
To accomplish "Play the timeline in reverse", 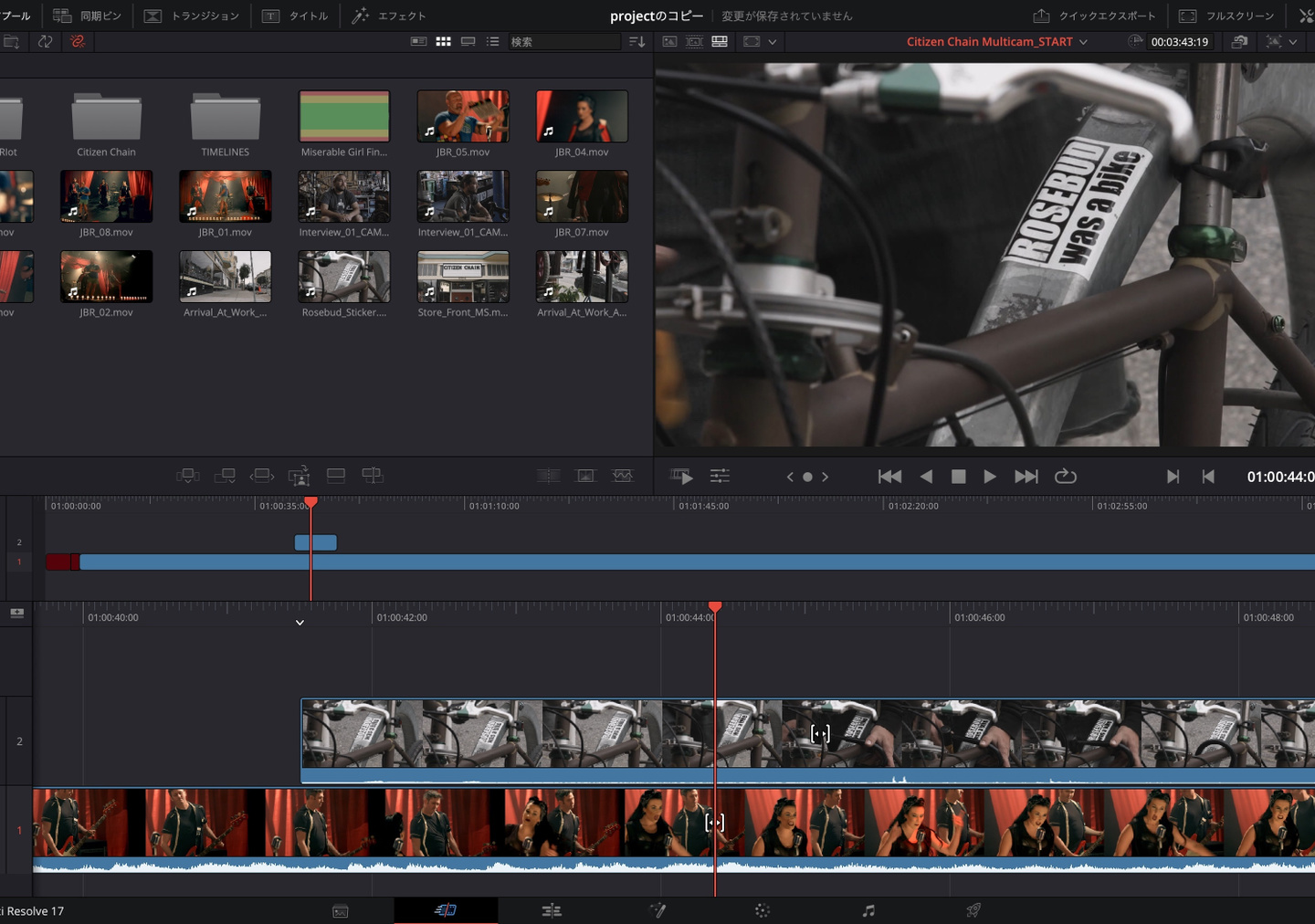I will tap(926, 477).
